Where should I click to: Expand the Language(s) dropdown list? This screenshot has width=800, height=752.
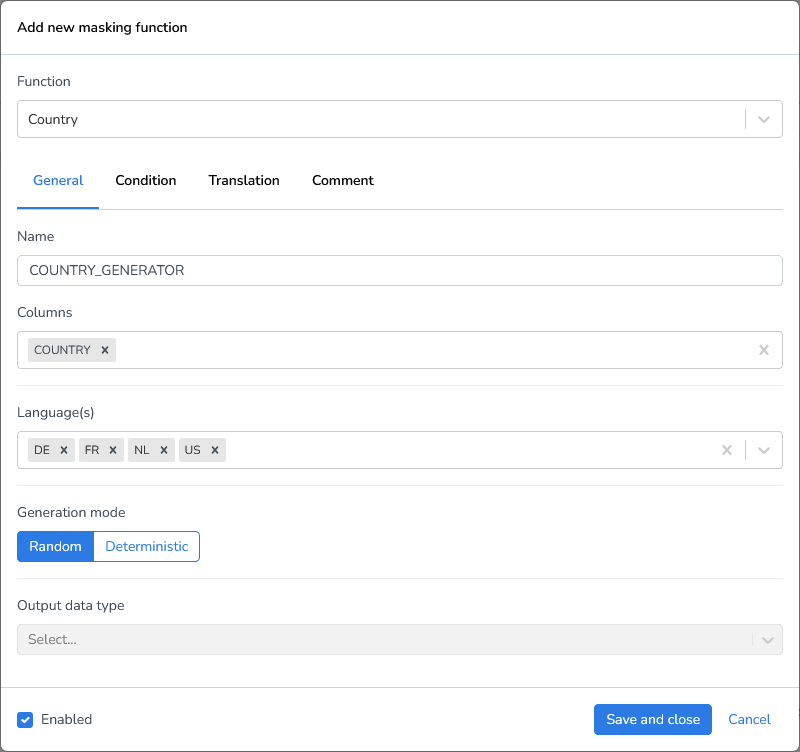(764, 450)
